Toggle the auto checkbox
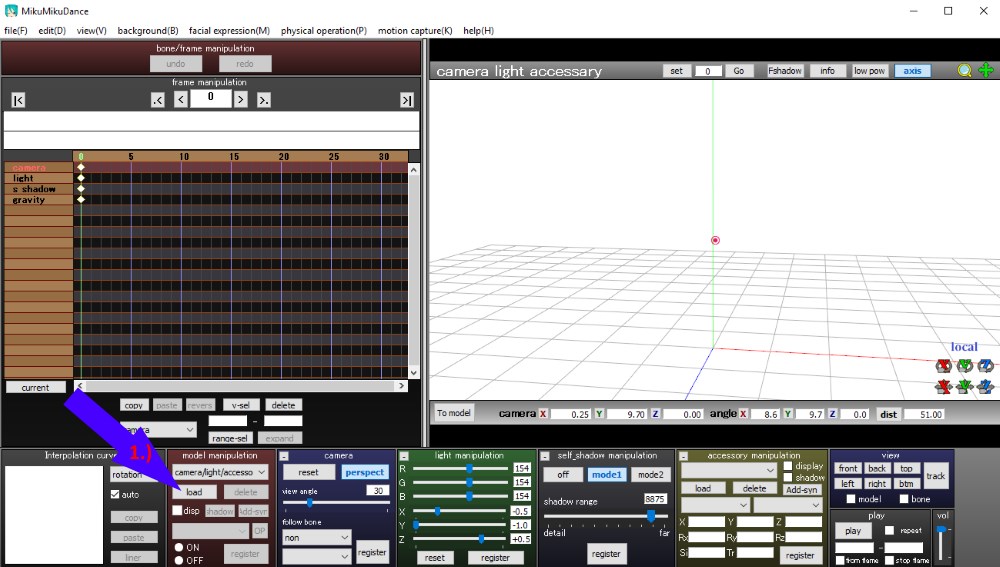1000x567 pixels. (x=115, y=494)
